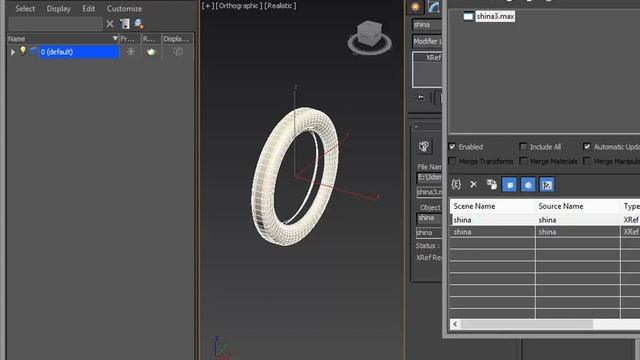The width and height of the screenshot is (640, 360).
Task: Open the Customize menu in Scene Explorer
Action: tap(124, 9)
